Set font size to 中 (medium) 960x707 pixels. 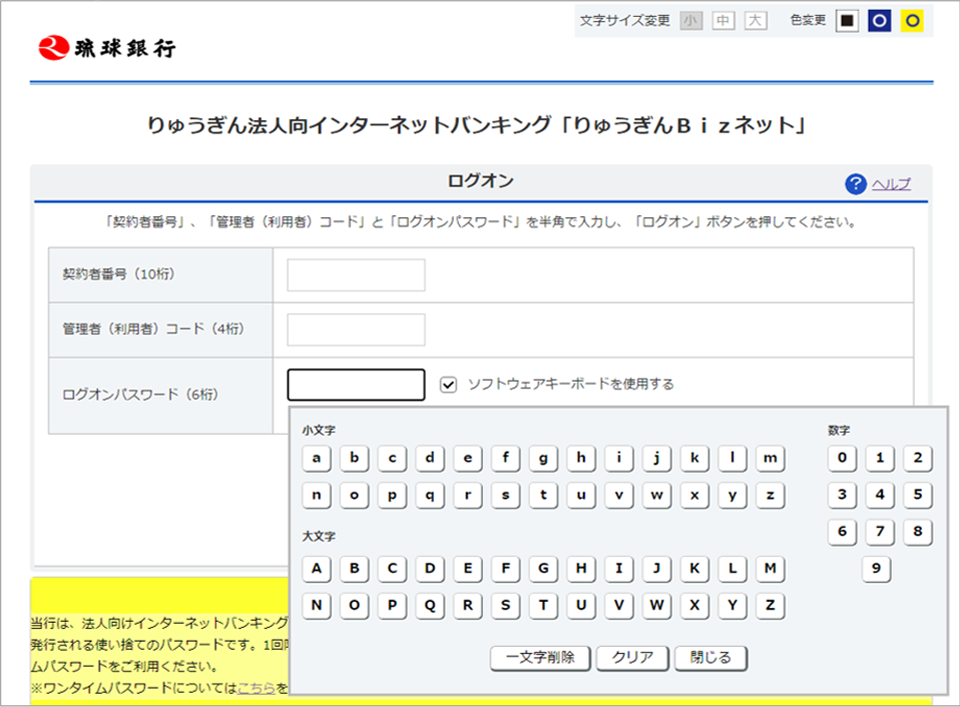pos(723,21)
